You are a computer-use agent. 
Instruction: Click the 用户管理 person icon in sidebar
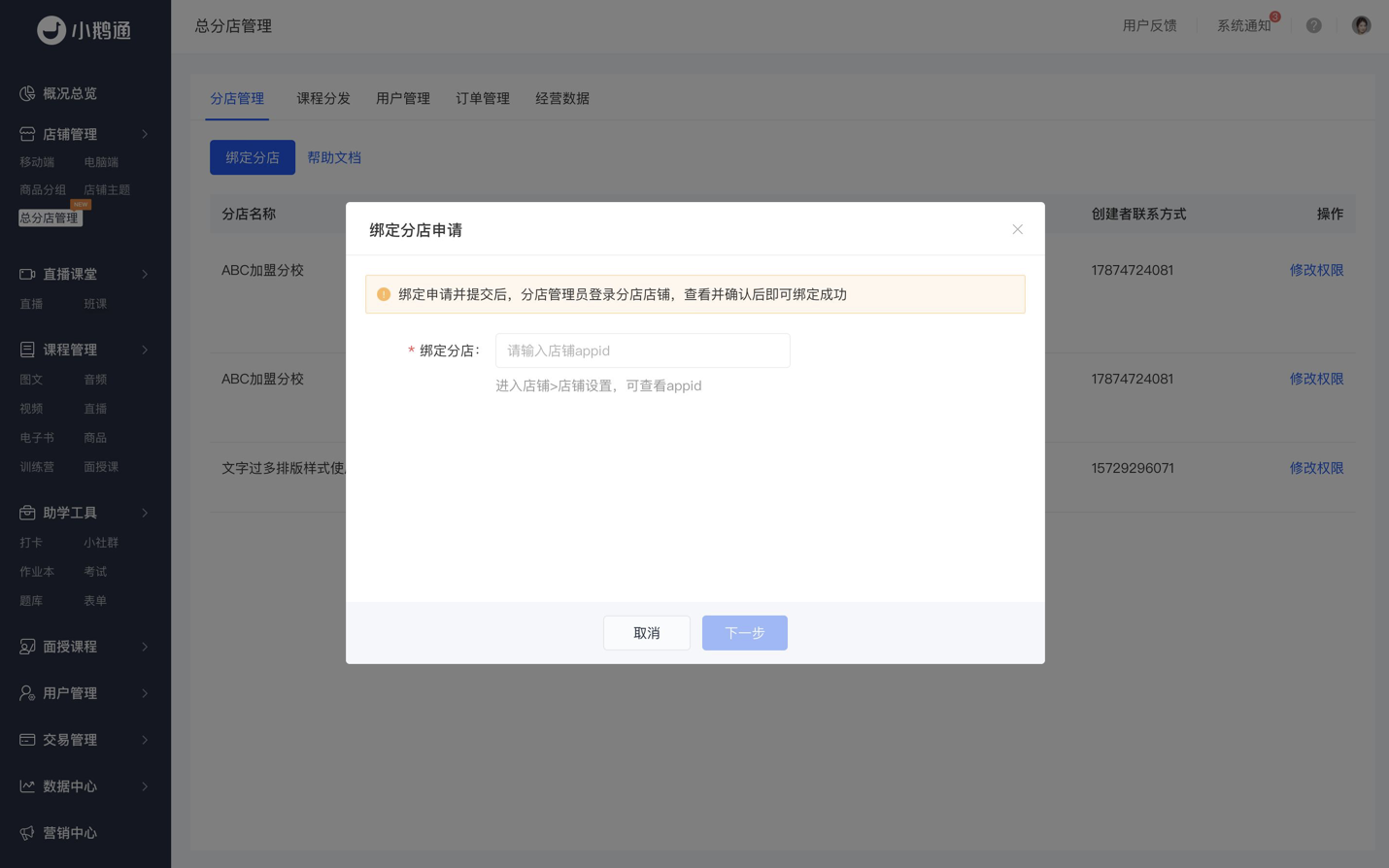pos(27,693)
